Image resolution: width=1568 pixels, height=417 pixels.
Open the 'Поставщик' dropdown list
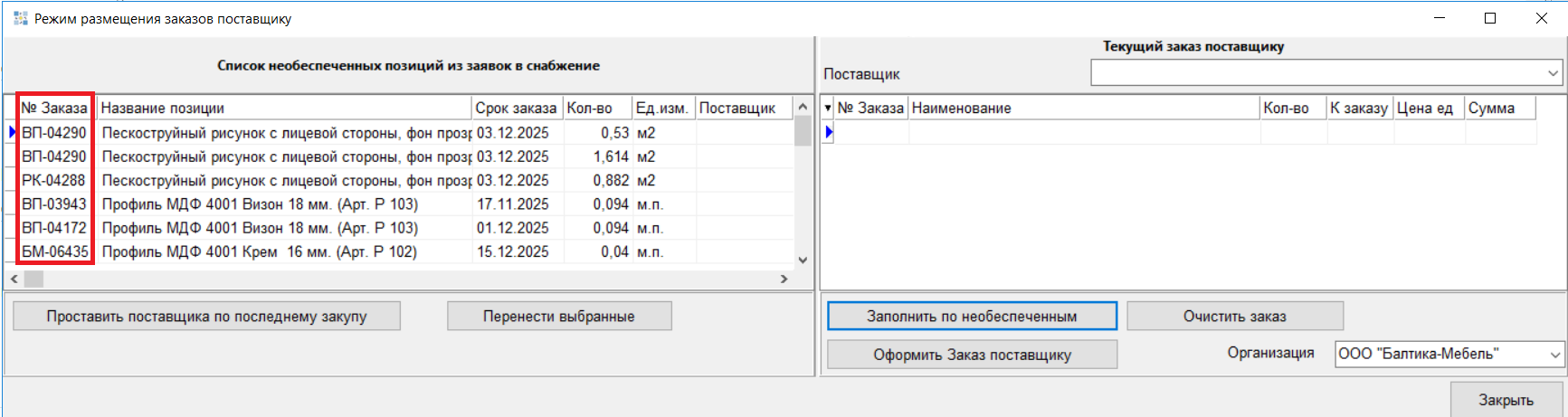tap(1553, 73)
